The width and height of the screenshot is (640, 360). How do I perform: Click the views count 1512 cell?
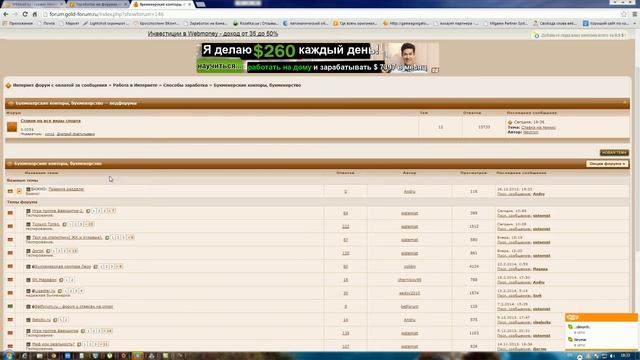pos(473,227)
